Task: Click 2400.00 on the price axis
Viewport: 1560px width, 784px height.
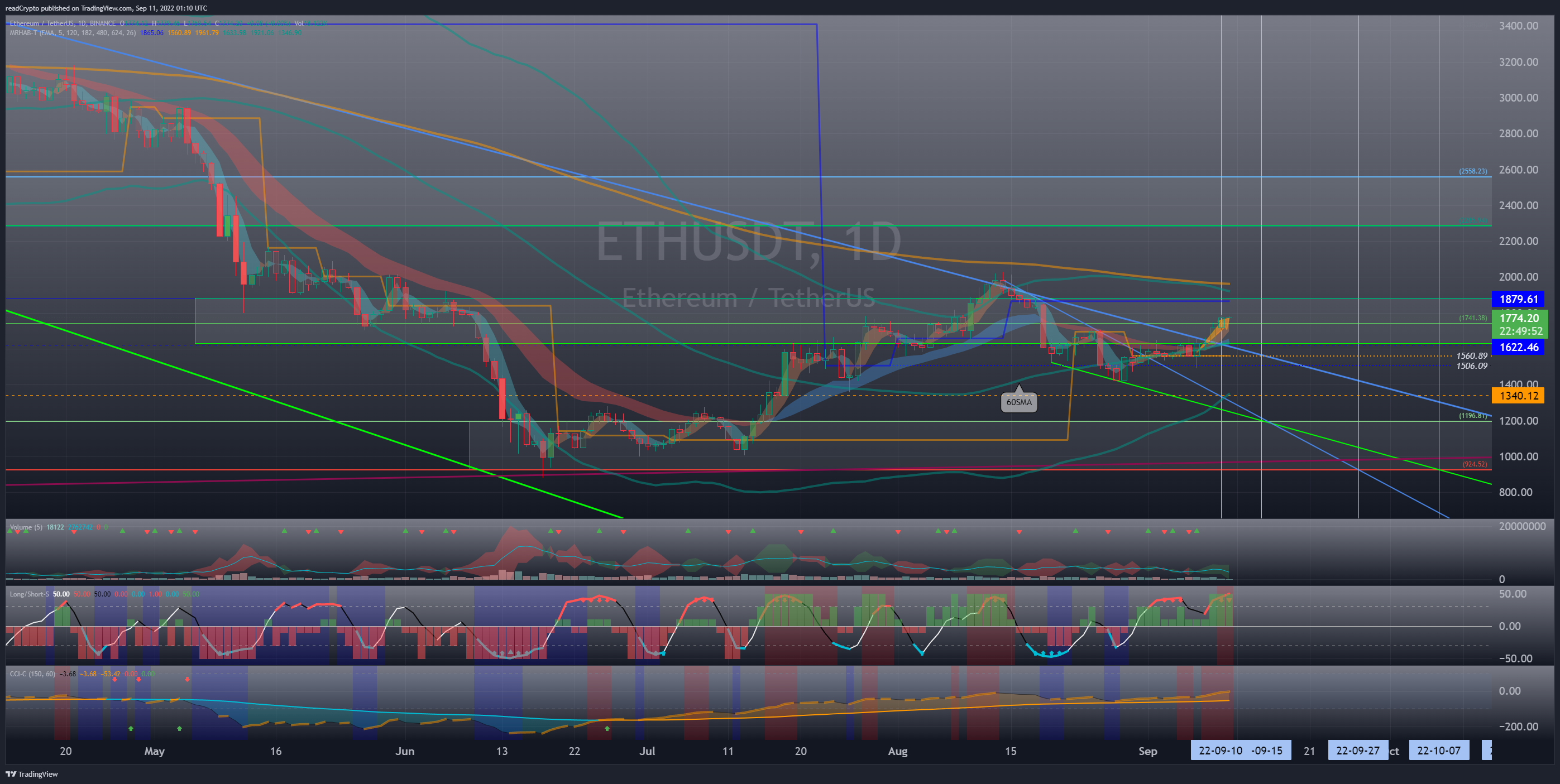Action: click(1518, 205)
